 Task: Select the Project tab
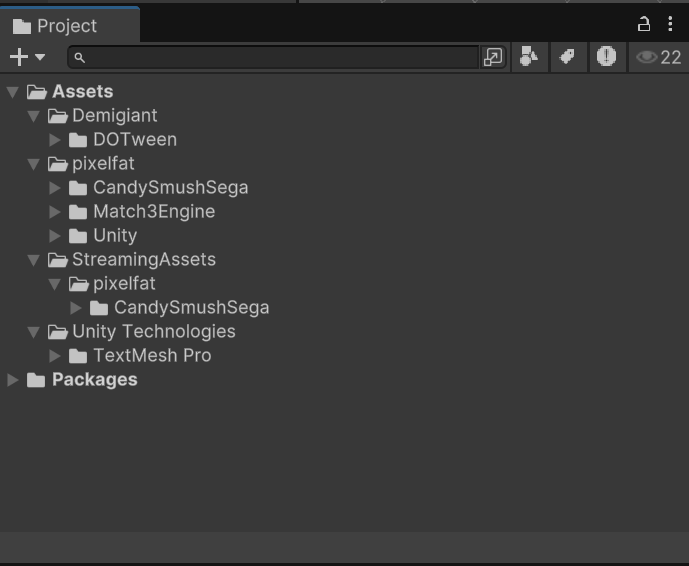(x=56, y=26)
